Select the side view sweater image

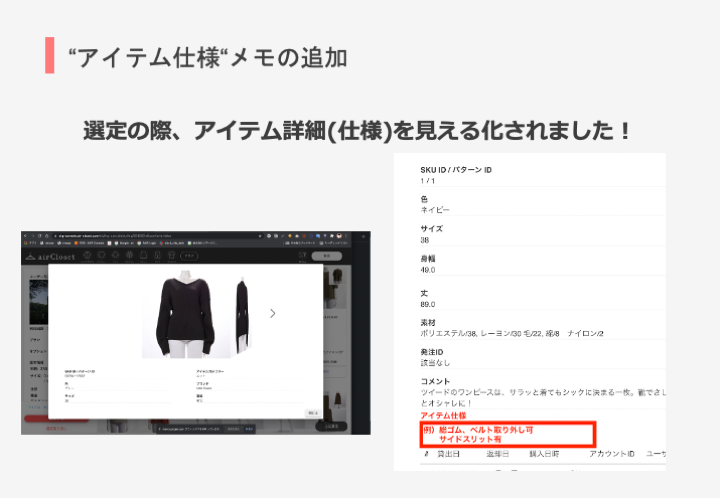[x=240, y=312]
